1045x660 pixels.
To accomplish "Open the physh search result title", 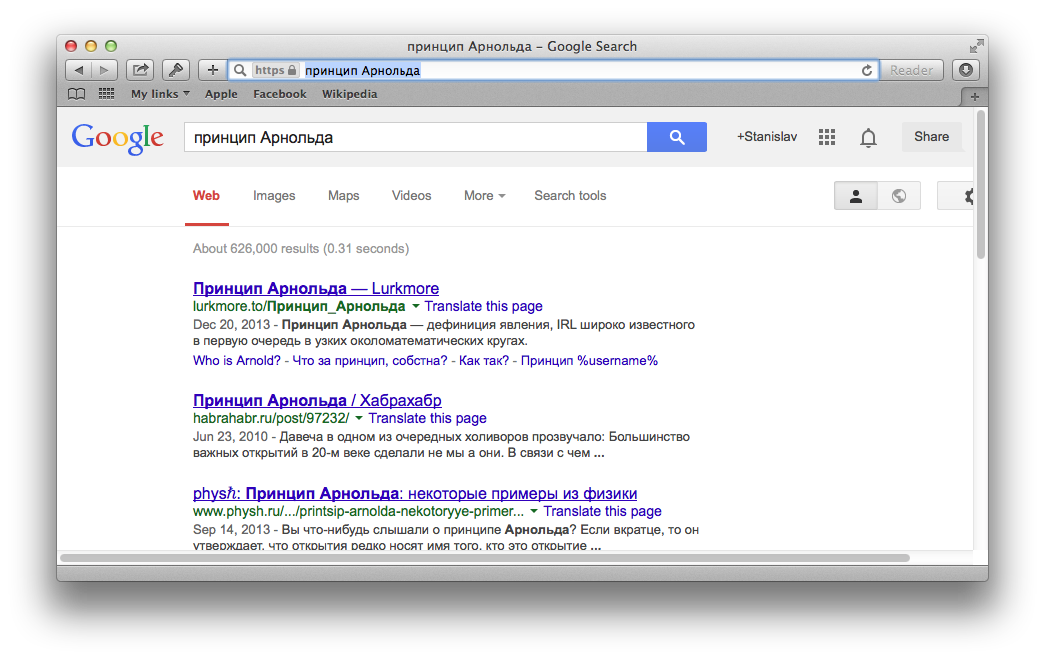I will [x=415, y=493].
